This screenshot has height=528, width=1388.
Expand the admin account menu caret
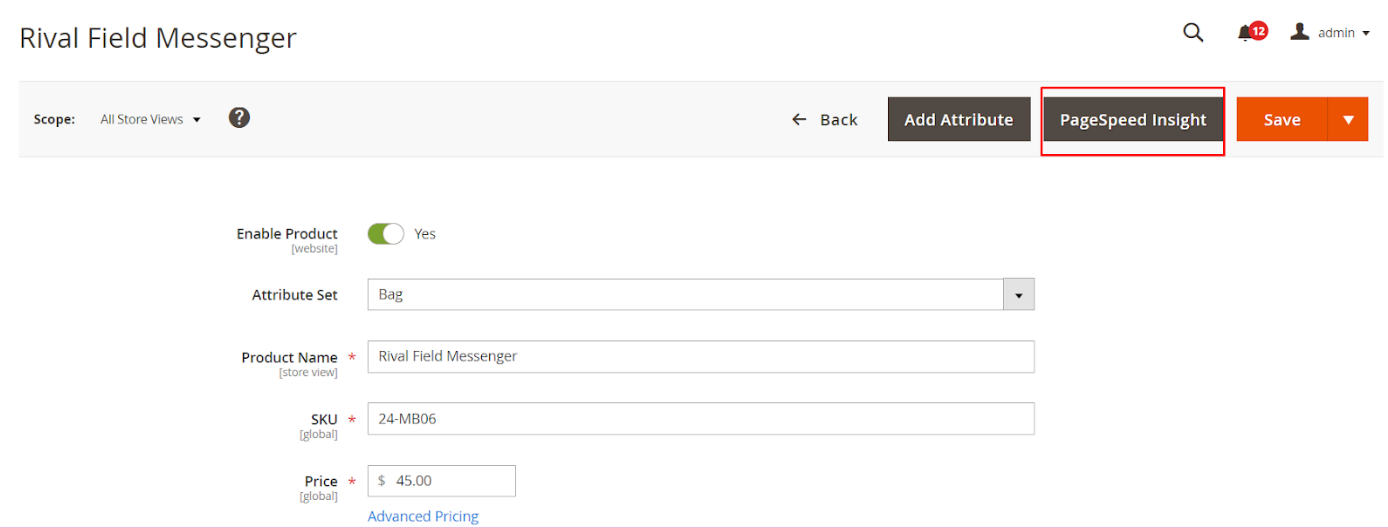1366,34
